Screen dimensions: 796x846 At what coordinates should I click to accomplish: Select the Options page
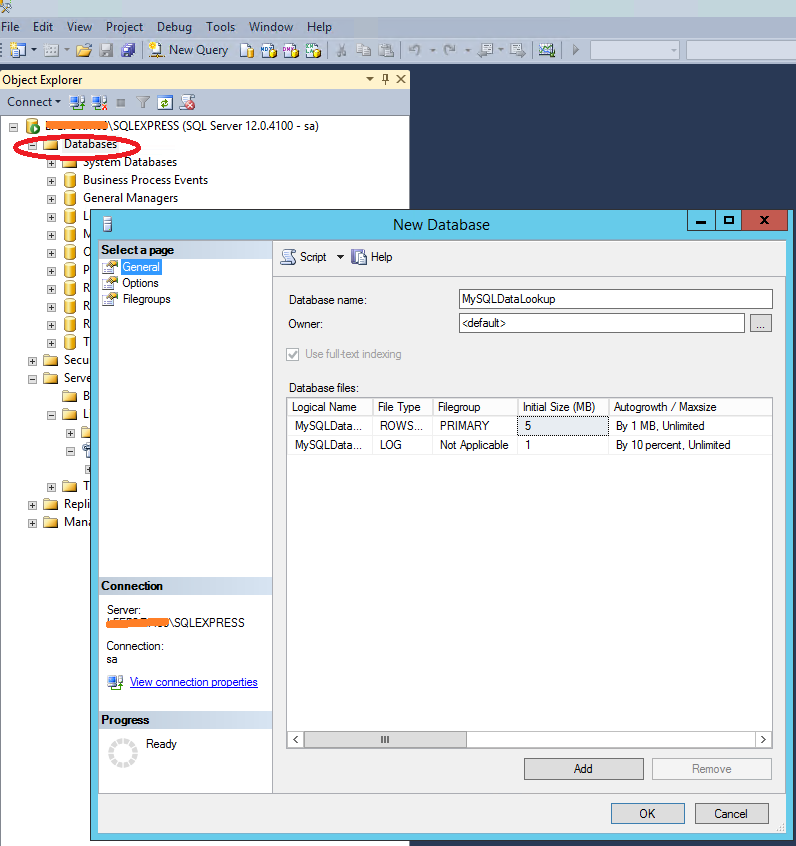(x=140, y=283)
